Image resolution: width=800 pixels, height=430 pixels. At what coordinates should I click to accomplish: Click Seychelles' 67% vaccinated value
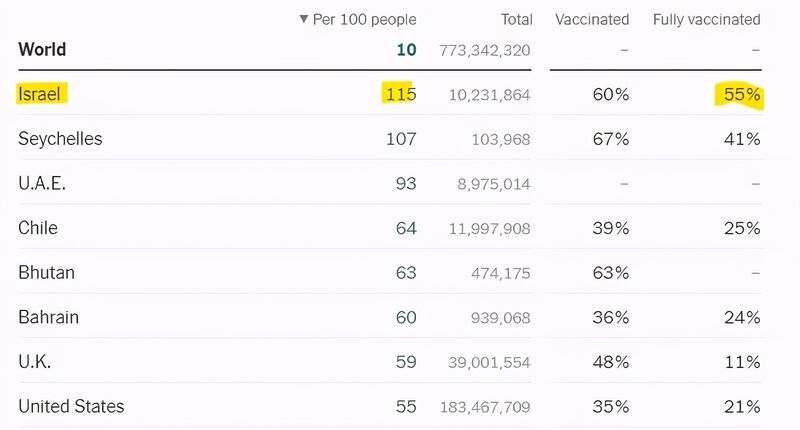click(x=609, y=139)
